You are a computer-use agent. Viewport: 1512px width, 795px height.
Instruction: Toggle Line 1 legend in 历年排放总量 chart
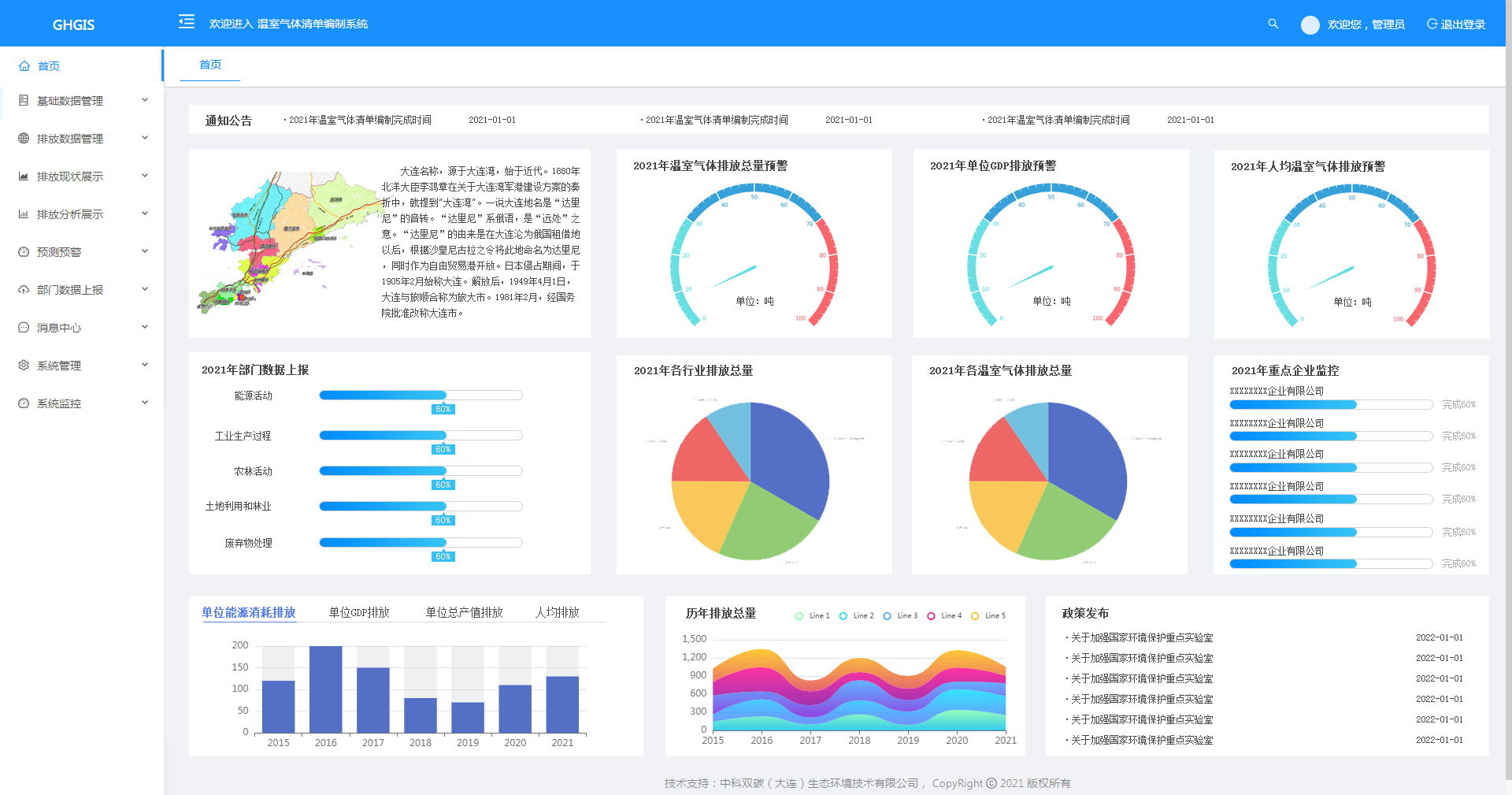(x=813, y=616)
